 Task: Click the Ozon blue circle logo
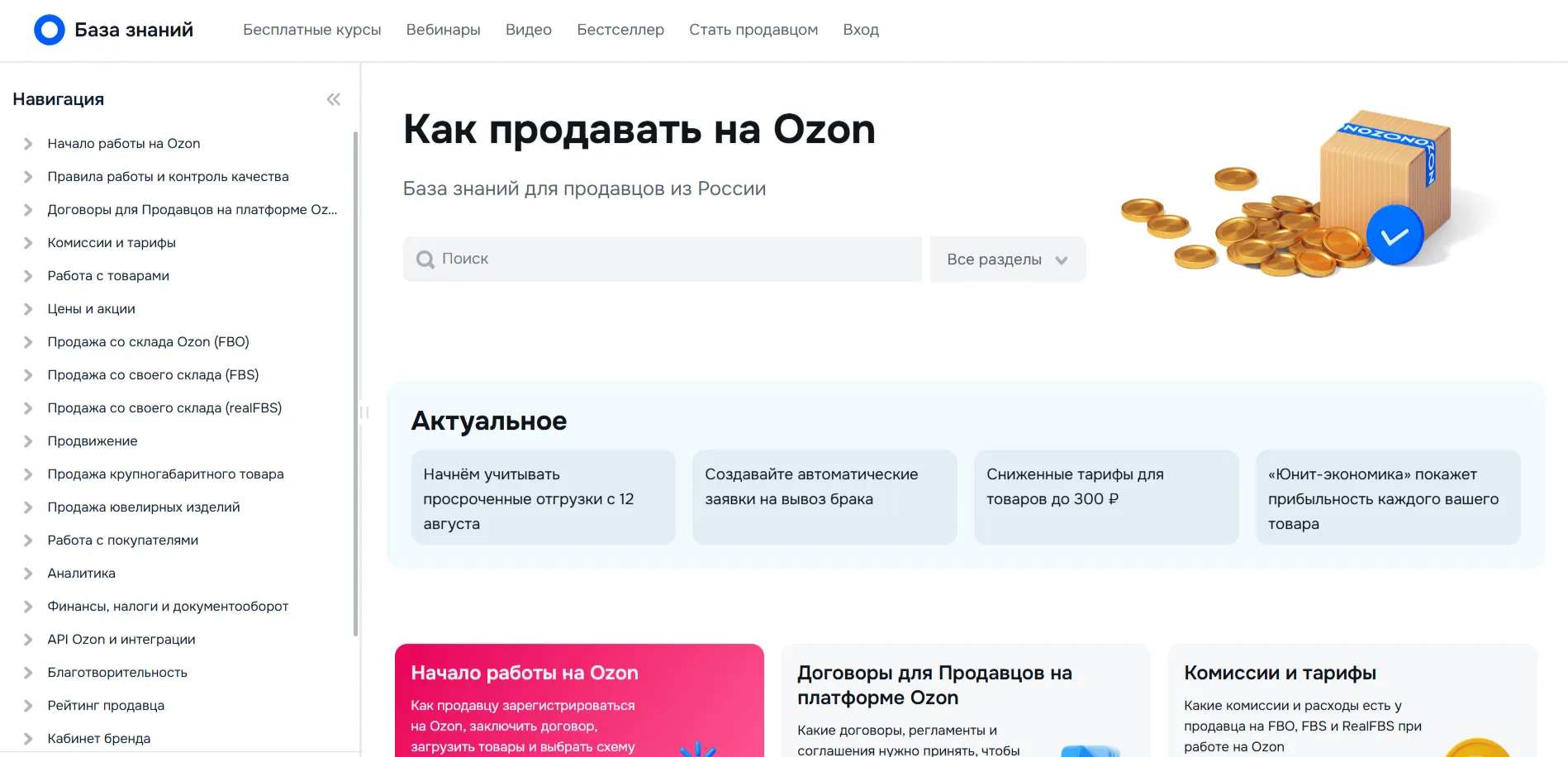tap(49, 30)
